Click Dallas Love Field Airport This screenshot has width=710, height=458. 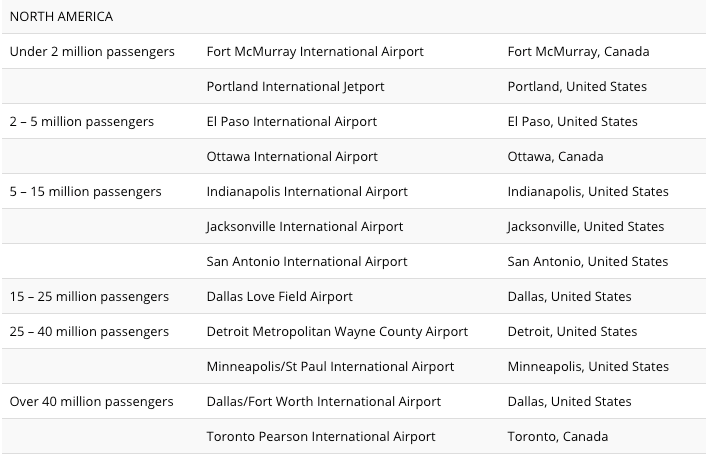(x=279, y=296)
